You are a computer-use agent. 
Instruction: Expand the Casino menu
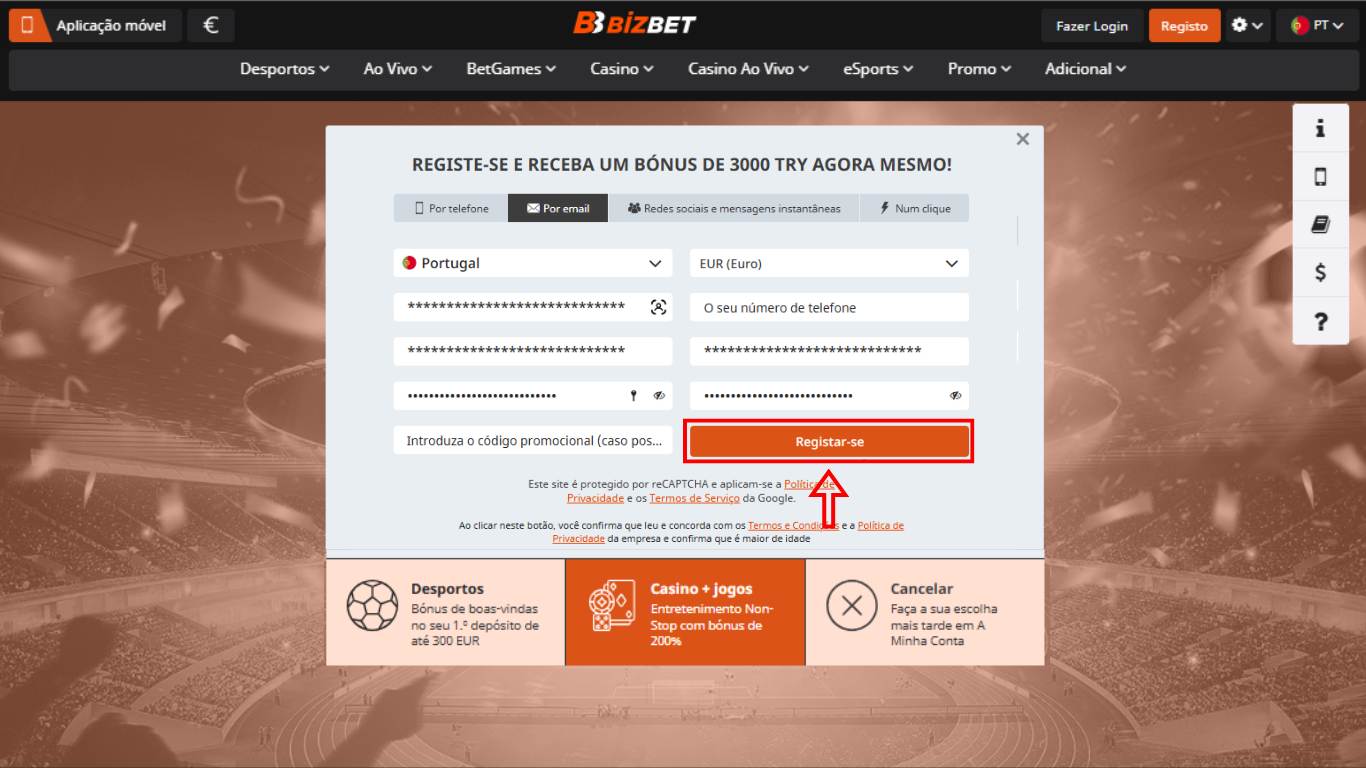(622, 69)
